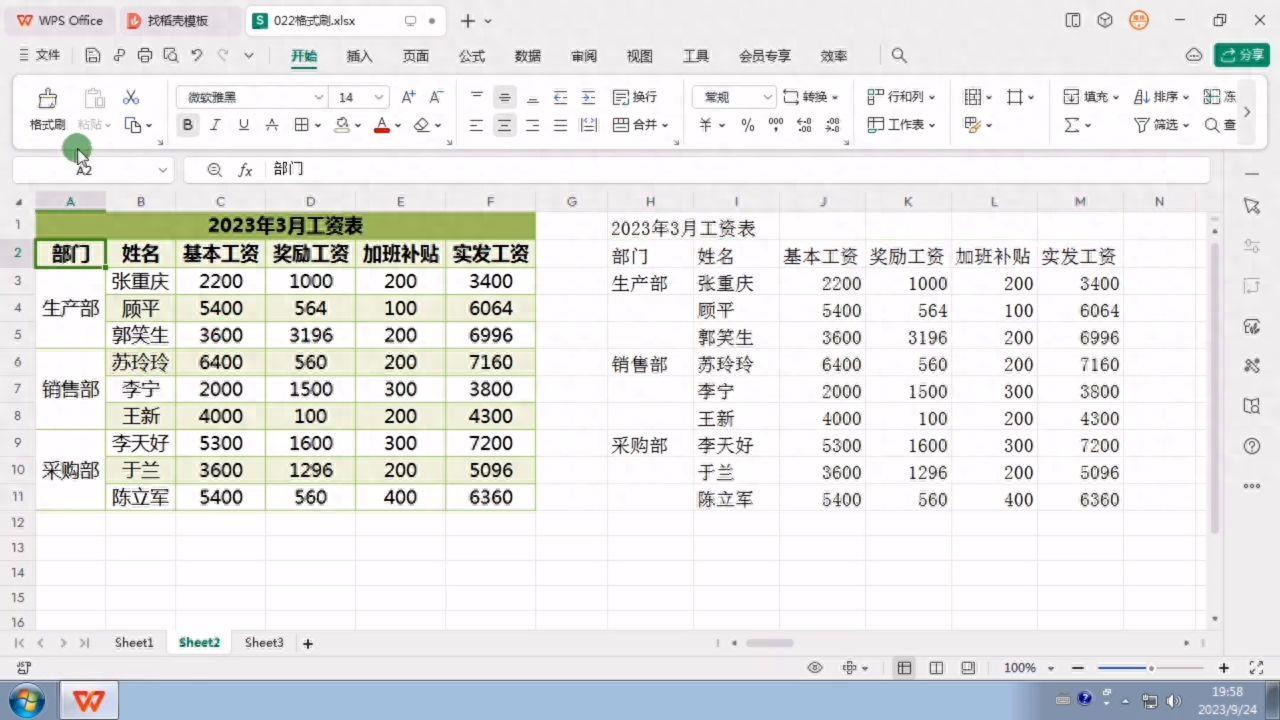Image resolution: width=1280 pixels, height=720 pixels.
Task: Switch to Sheet3 worksheet tab
Action: pos(264,643)
